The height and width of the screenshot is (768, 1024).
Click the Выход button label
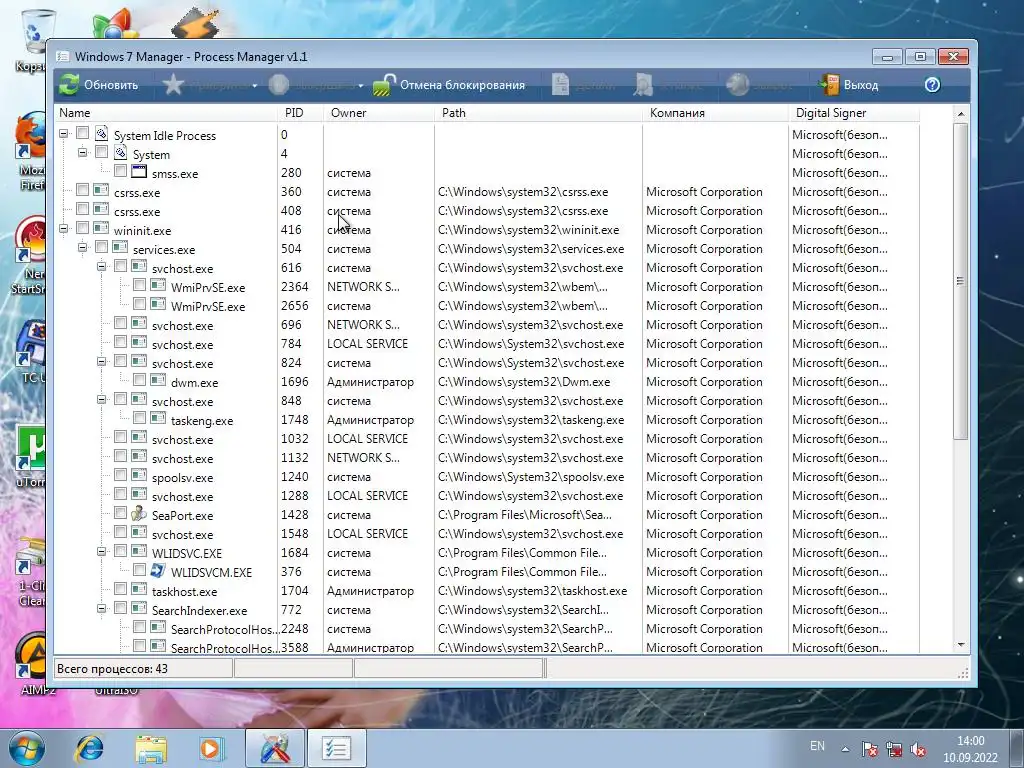pos(861,85)
